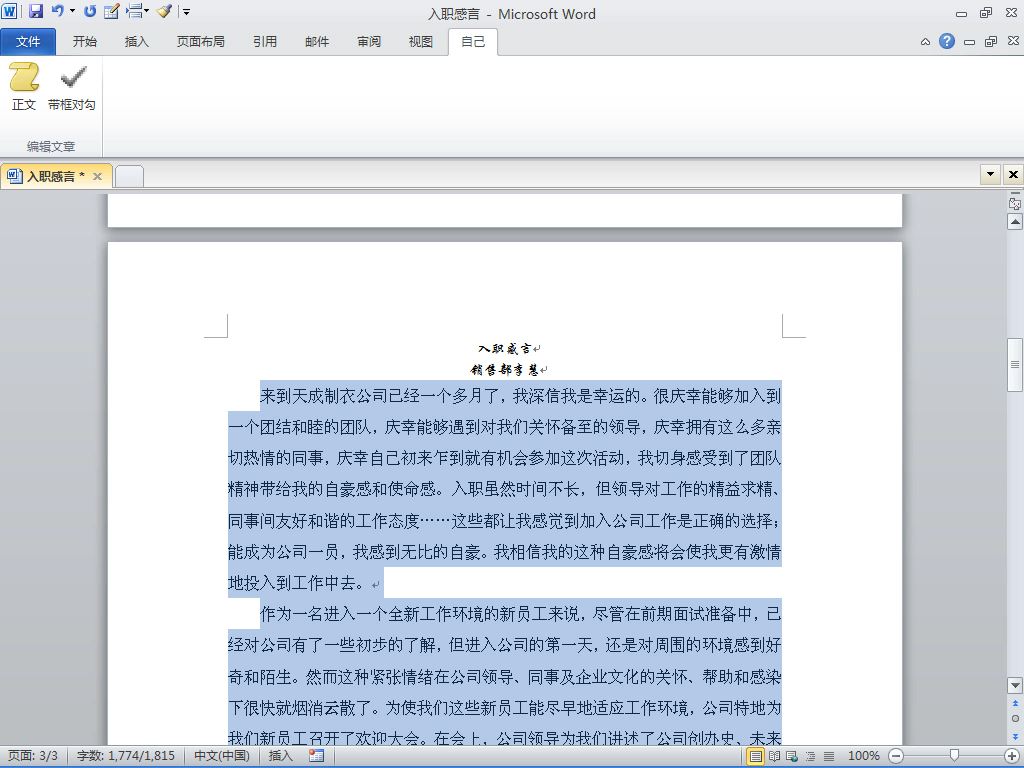Screen dimensions: 1024x768
Task: Click the line starting 作为一名进入一个全新工作环境
Action: pyautogui.click(x=520, y=615)
